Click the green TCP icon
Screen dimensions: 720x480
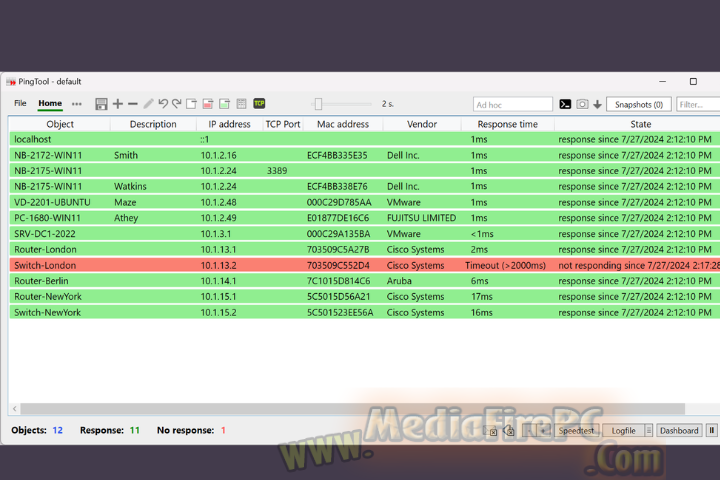(259, 103)
